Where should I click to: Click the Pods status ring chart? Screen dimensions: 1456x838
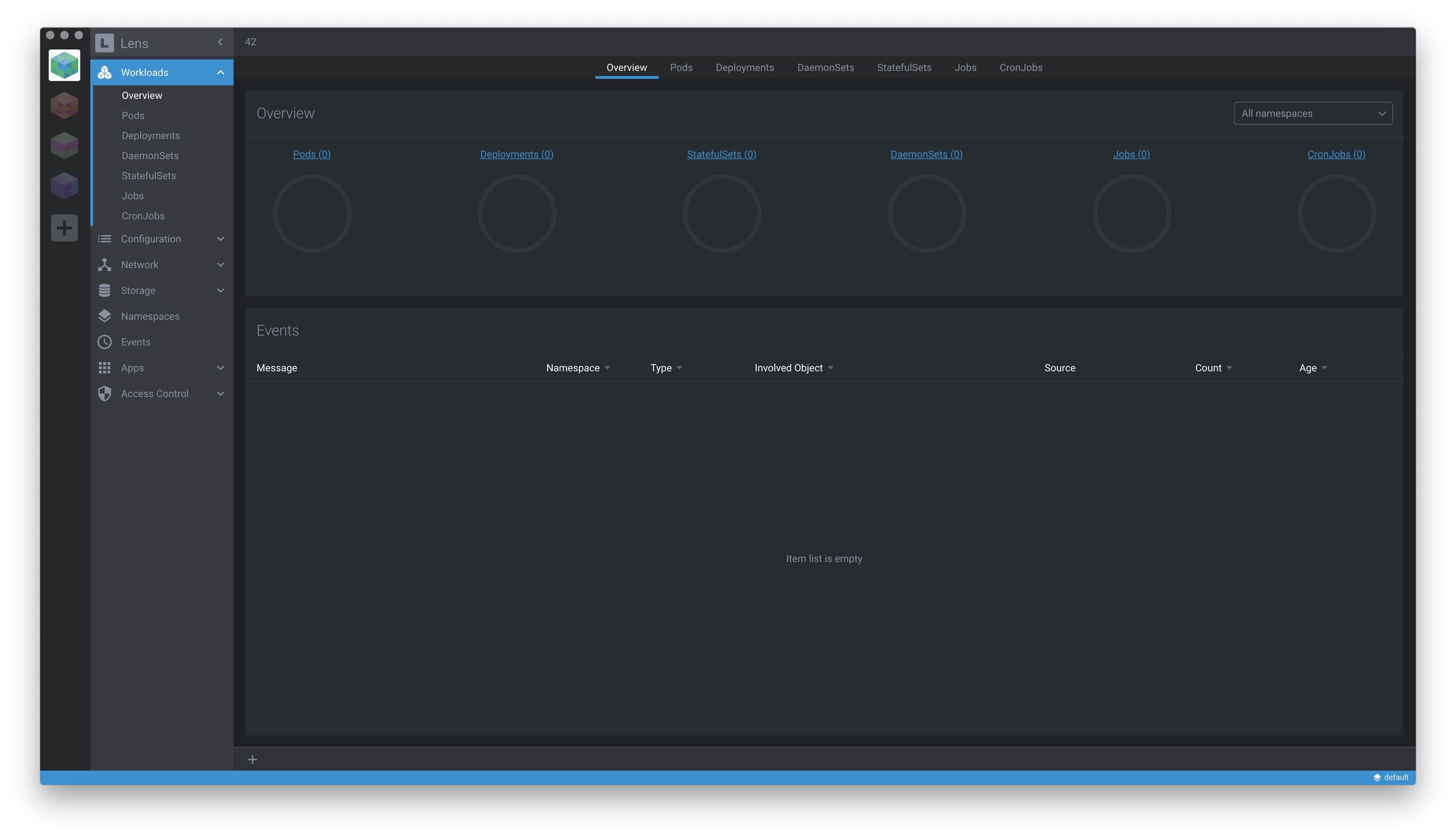312,214
